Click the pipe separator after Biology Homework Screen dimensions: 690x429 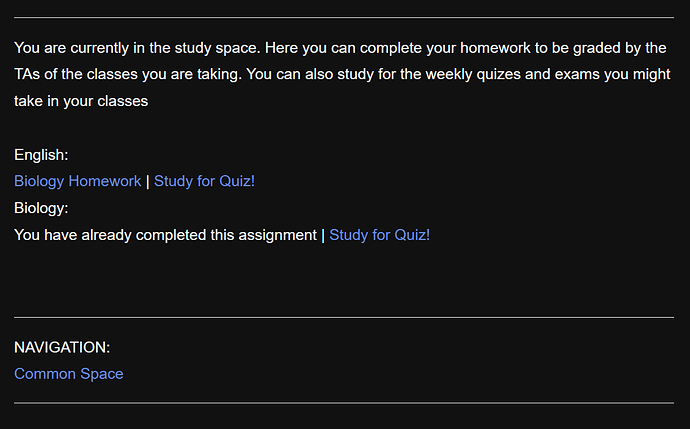coord(148,181)
